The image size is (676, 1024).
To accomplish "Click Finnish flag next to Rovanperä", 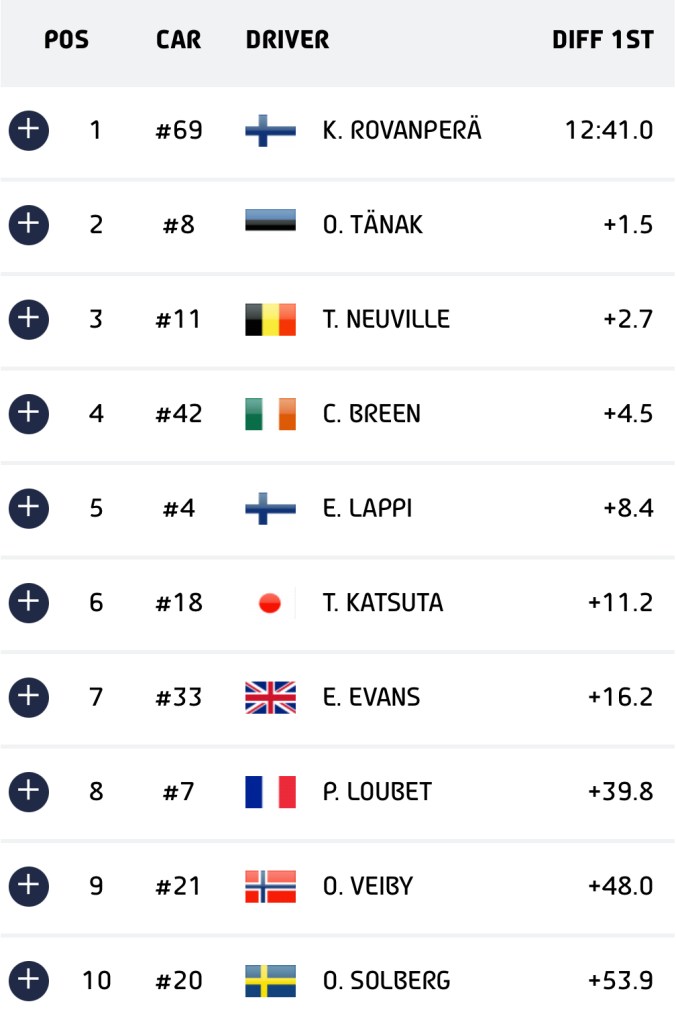I will click(x=270, y=130).
